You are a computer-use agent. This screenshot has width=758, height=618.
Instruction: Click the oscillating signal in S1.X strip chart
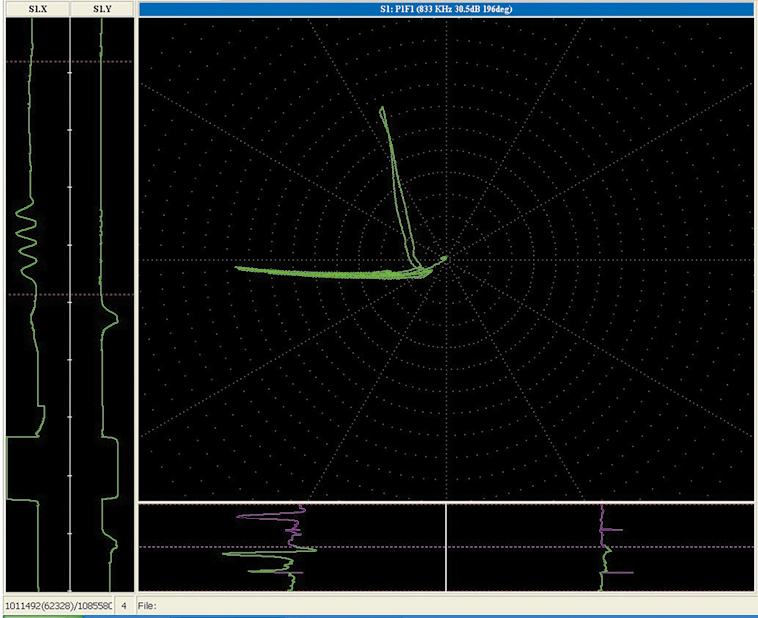pyautogui.click(x=25, y=238)
